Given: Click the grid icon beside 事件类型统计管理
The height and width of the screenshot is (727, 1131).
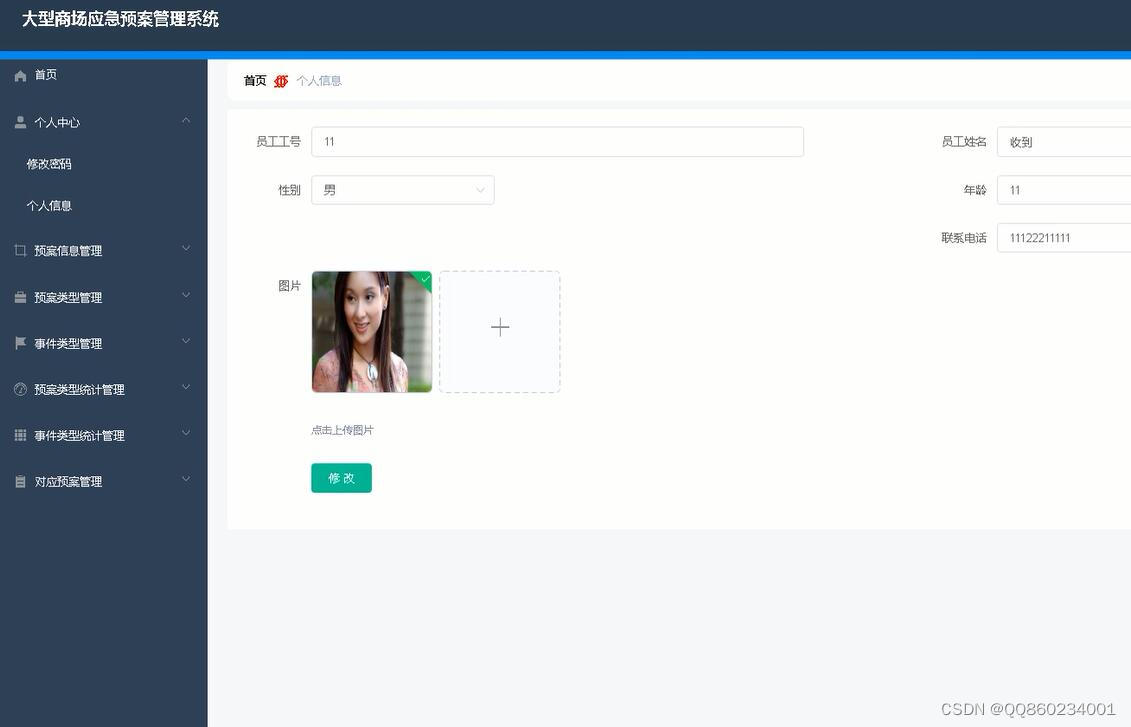Looking at the screenshot, I should coord(19,434).
